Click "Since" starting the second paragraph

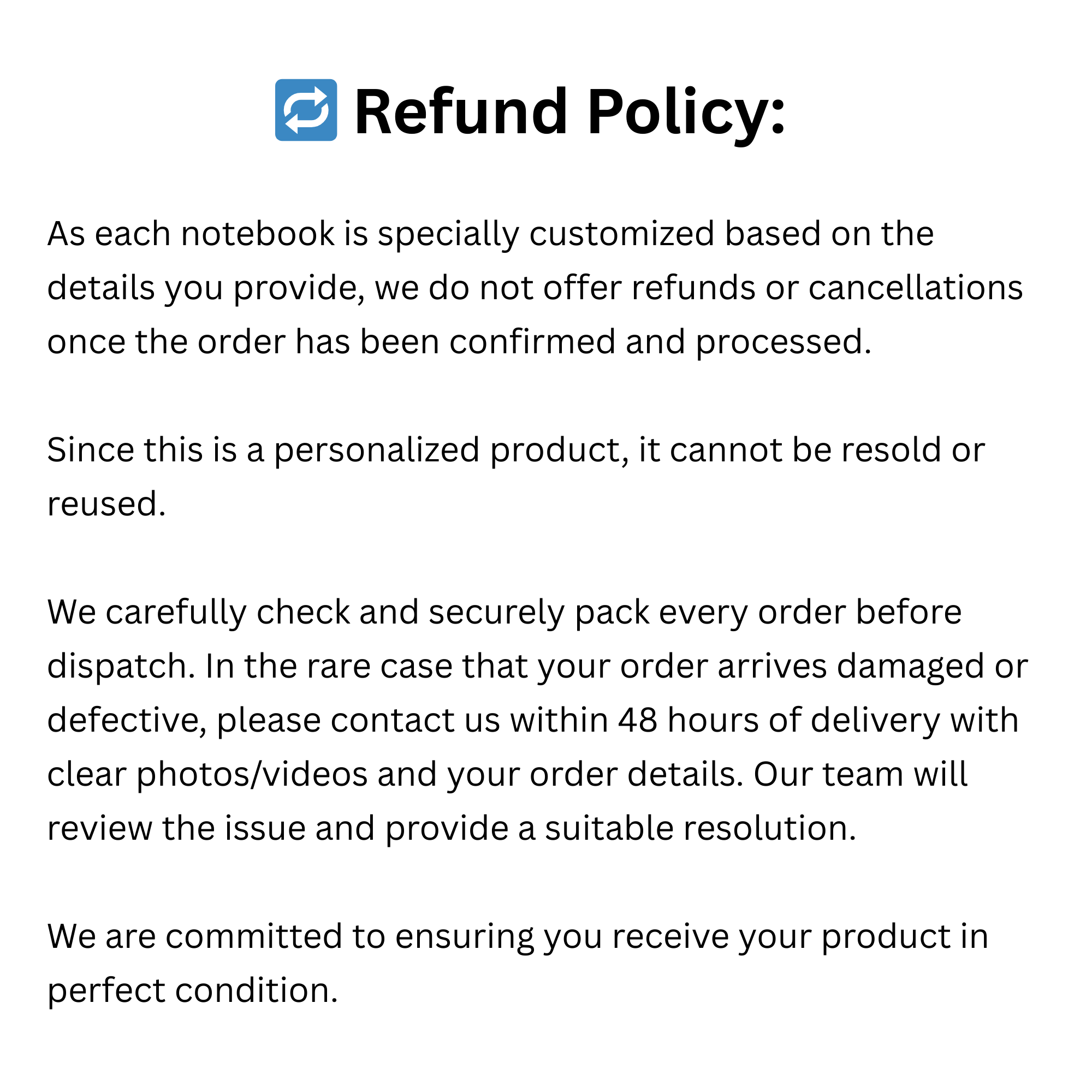[x=91, y=450]
